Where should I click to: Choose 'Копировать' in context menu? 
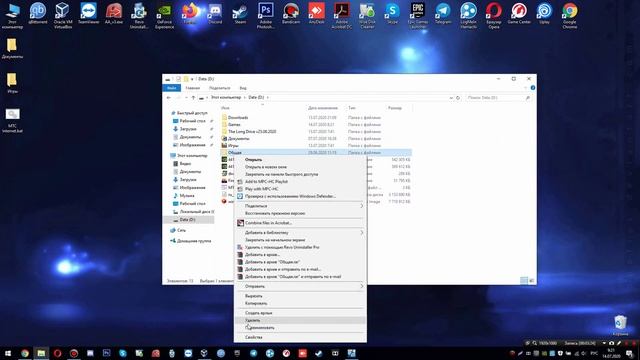point(300,303)
